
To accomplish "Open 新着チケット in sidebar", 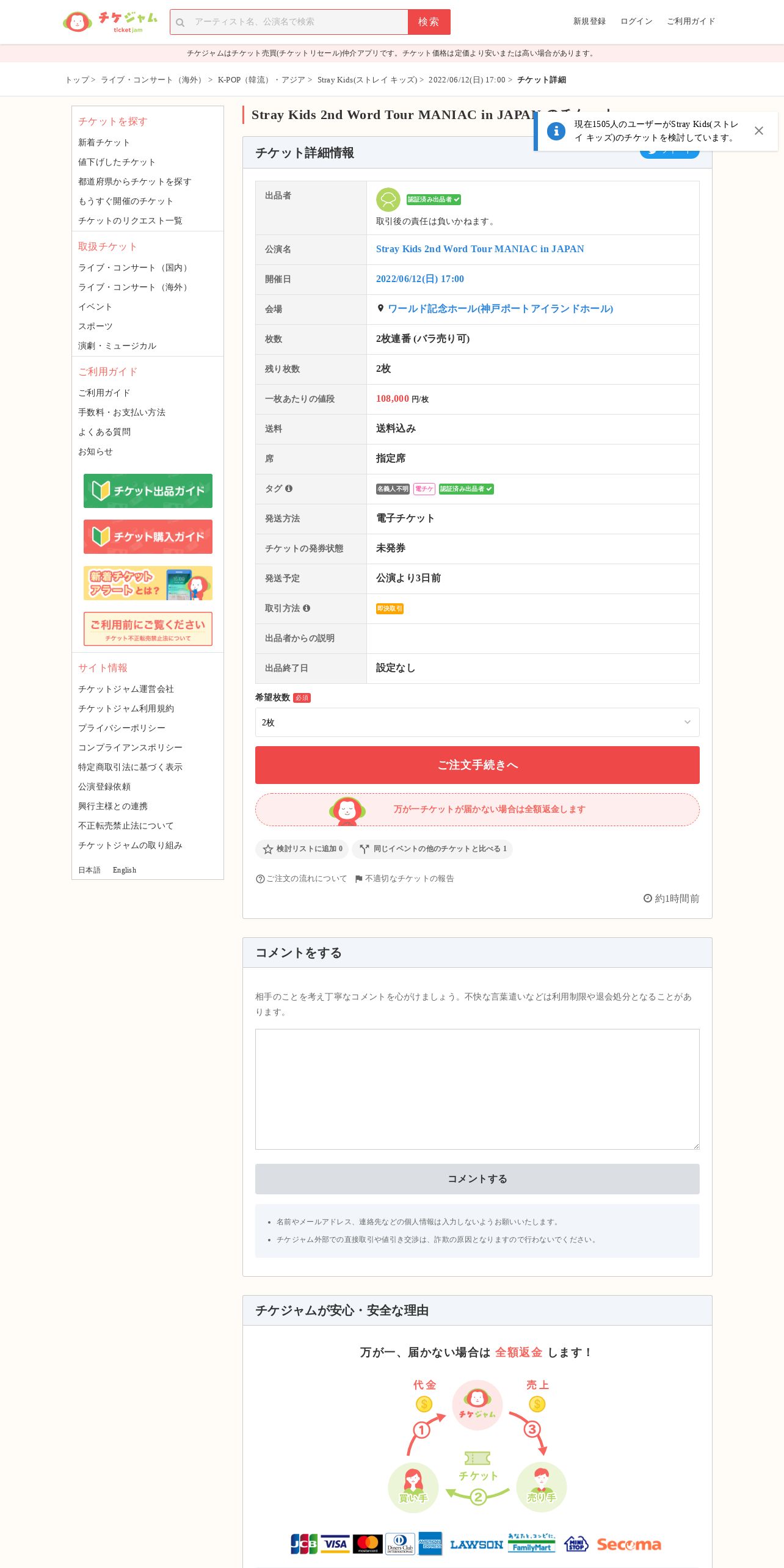I will coord(104,142).
